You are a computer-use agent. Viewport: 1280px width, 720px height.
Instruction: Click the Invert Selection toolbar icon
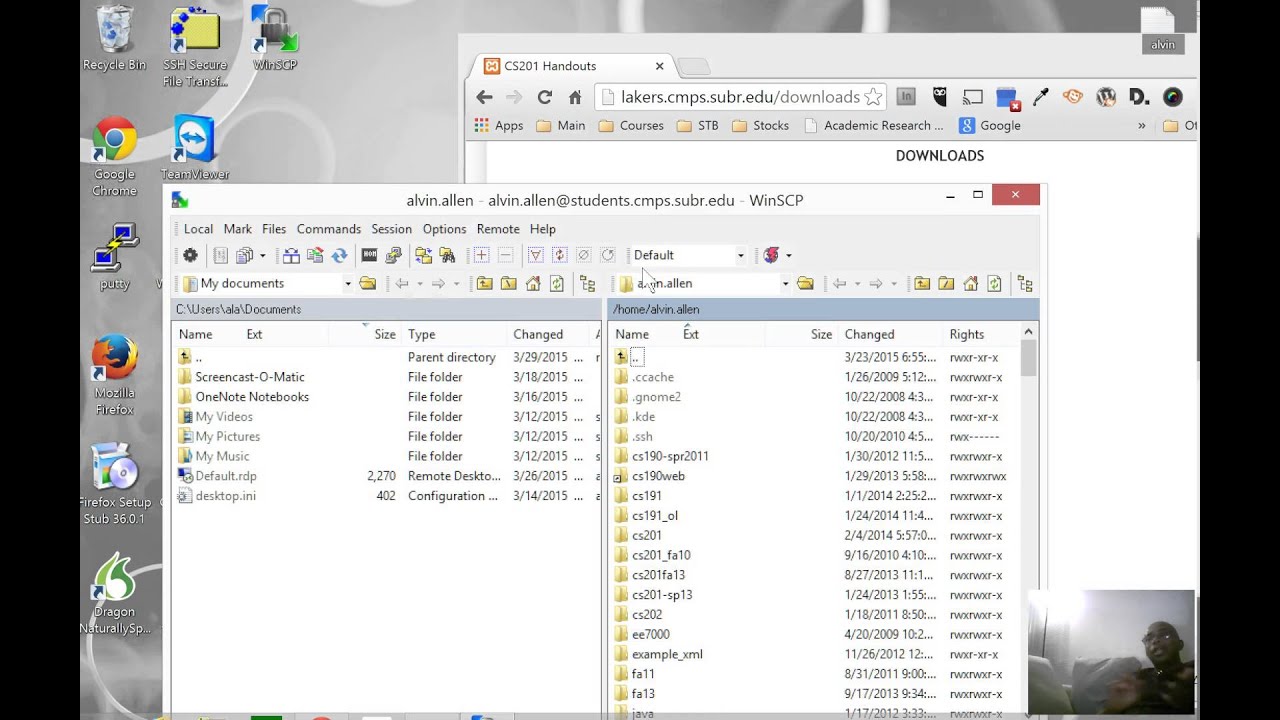559,255
